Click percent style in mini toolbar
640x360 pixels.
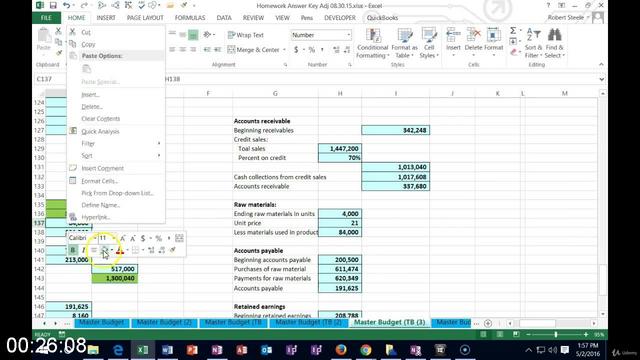(x=159, y=238)
